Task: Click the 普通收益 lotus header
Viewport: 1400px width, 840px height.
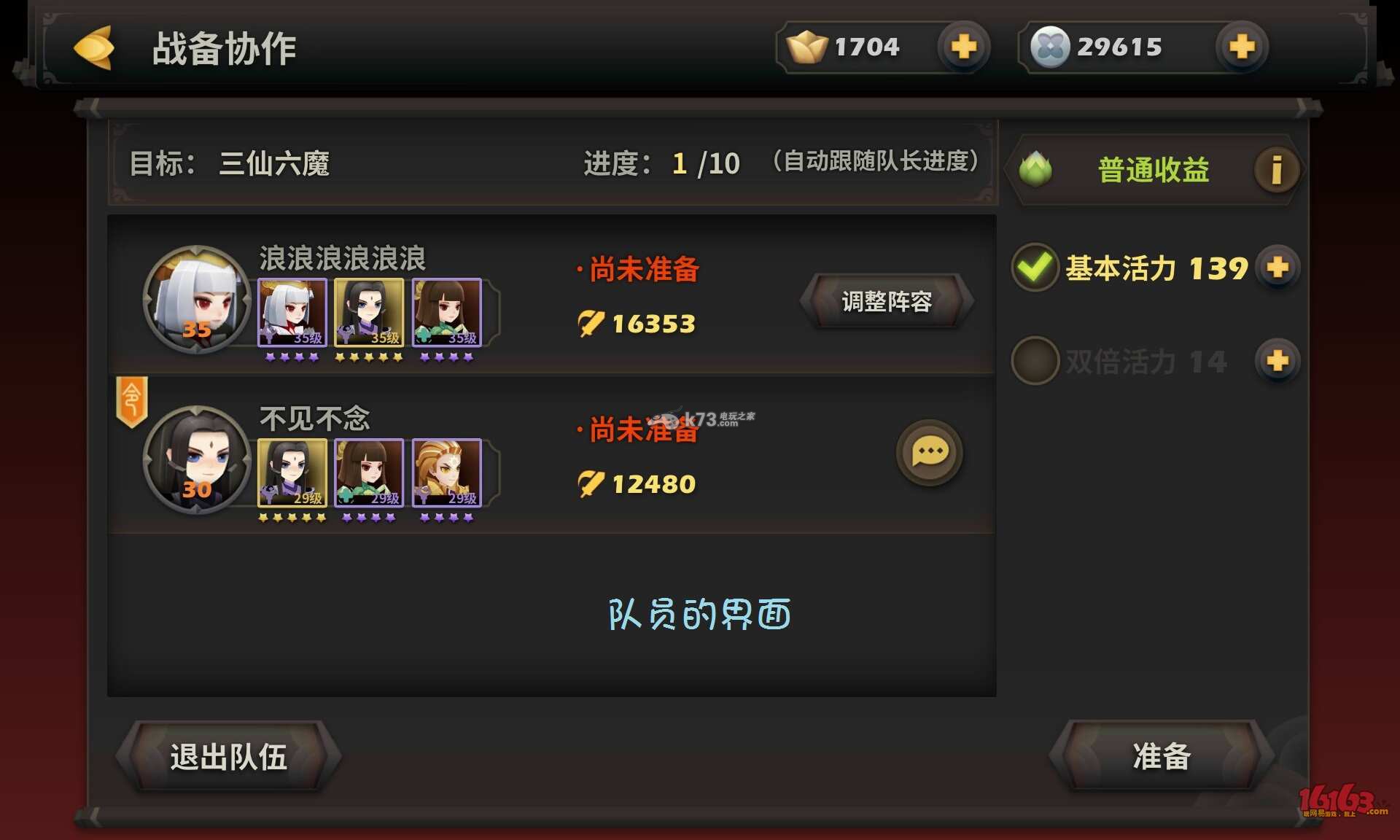Action: click(1152, 170)
